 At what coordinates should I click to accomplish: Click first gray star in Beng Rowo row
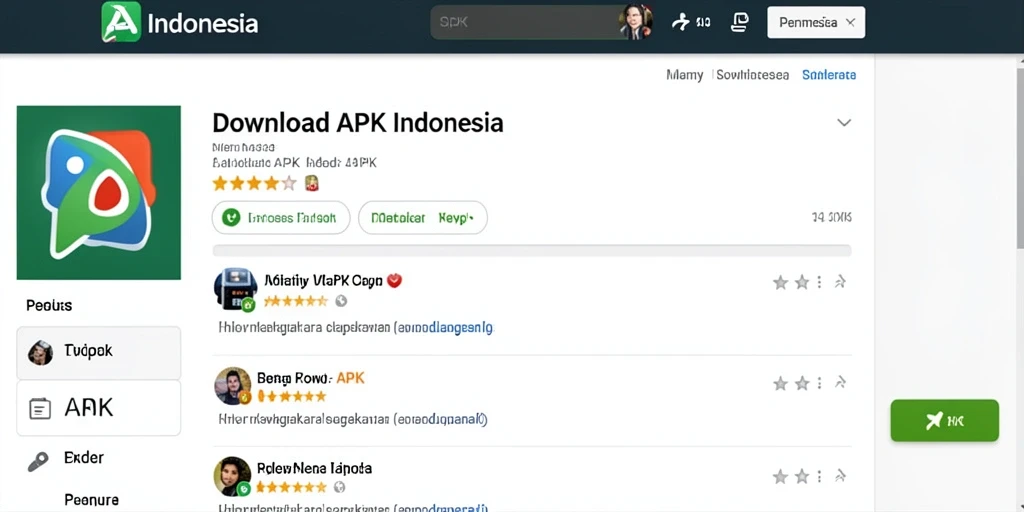tap(780, 383)
